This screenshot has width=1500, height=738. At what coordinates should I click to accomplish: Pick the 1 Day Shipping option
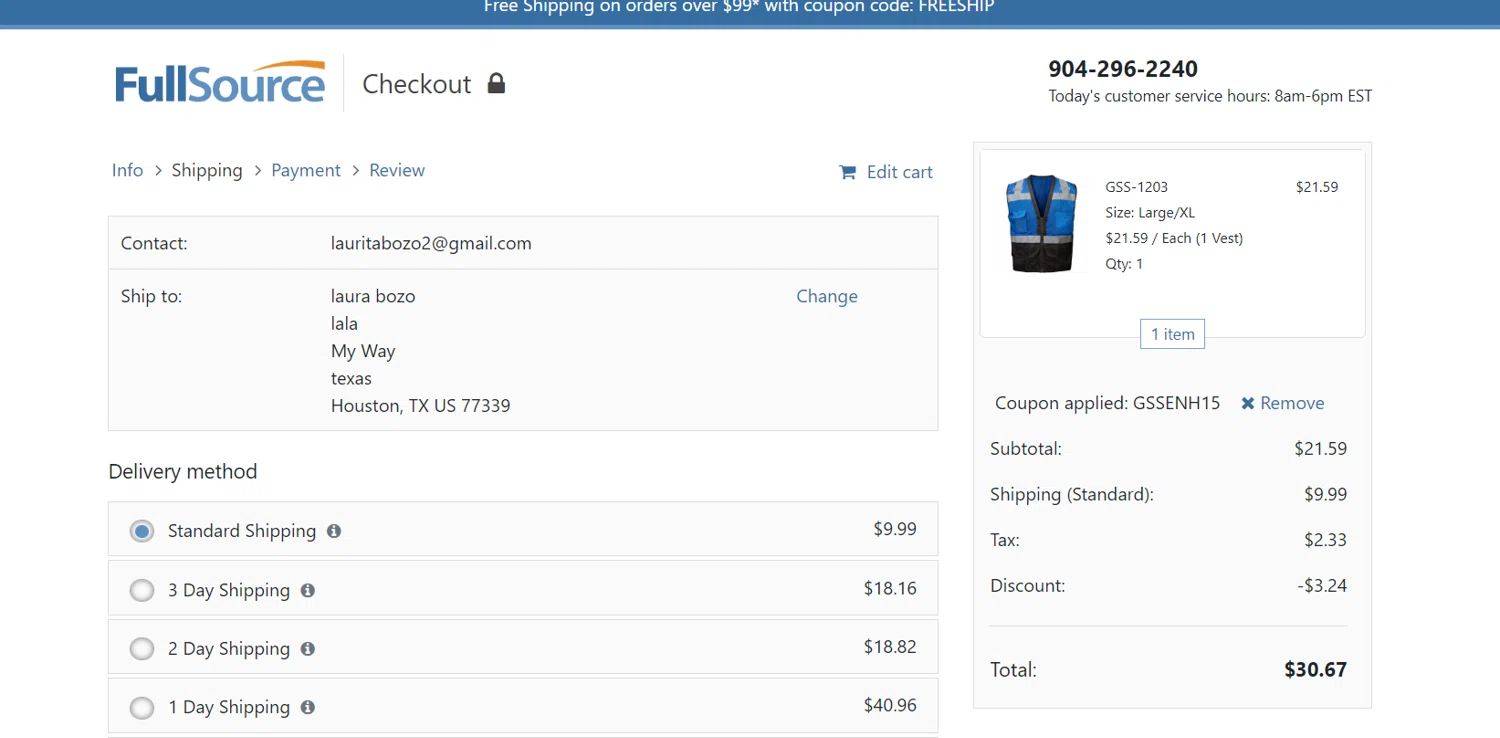(142, 708)
